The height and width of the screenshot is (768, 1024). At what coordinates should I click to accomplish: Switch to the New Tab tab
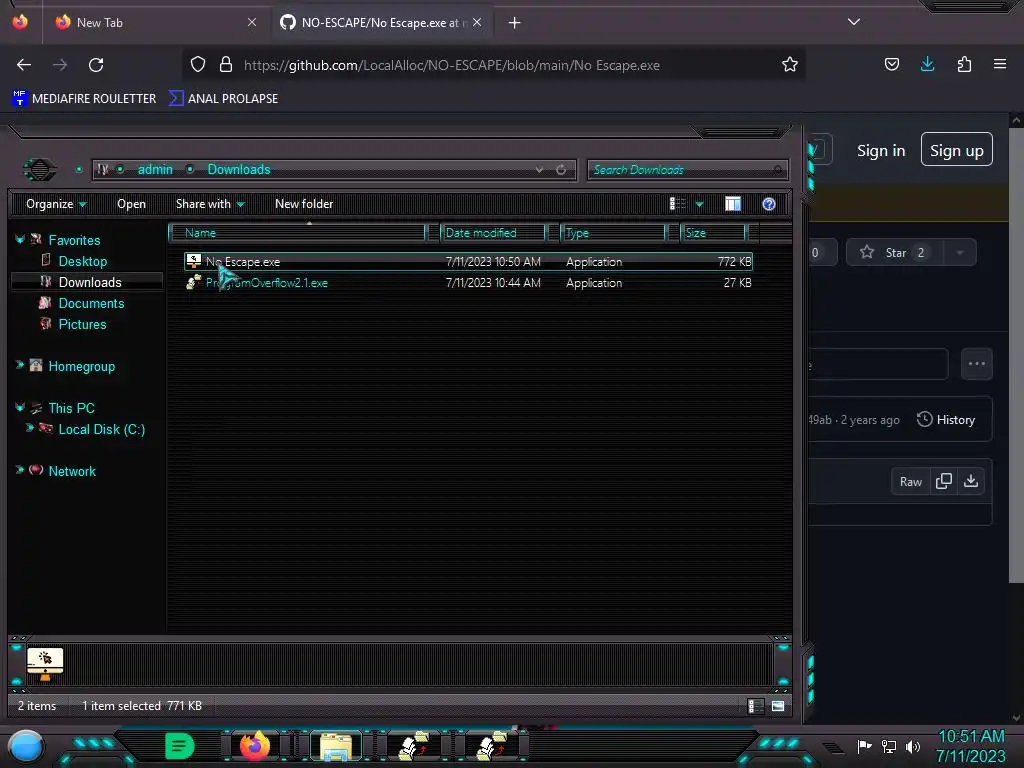(155, 23)
